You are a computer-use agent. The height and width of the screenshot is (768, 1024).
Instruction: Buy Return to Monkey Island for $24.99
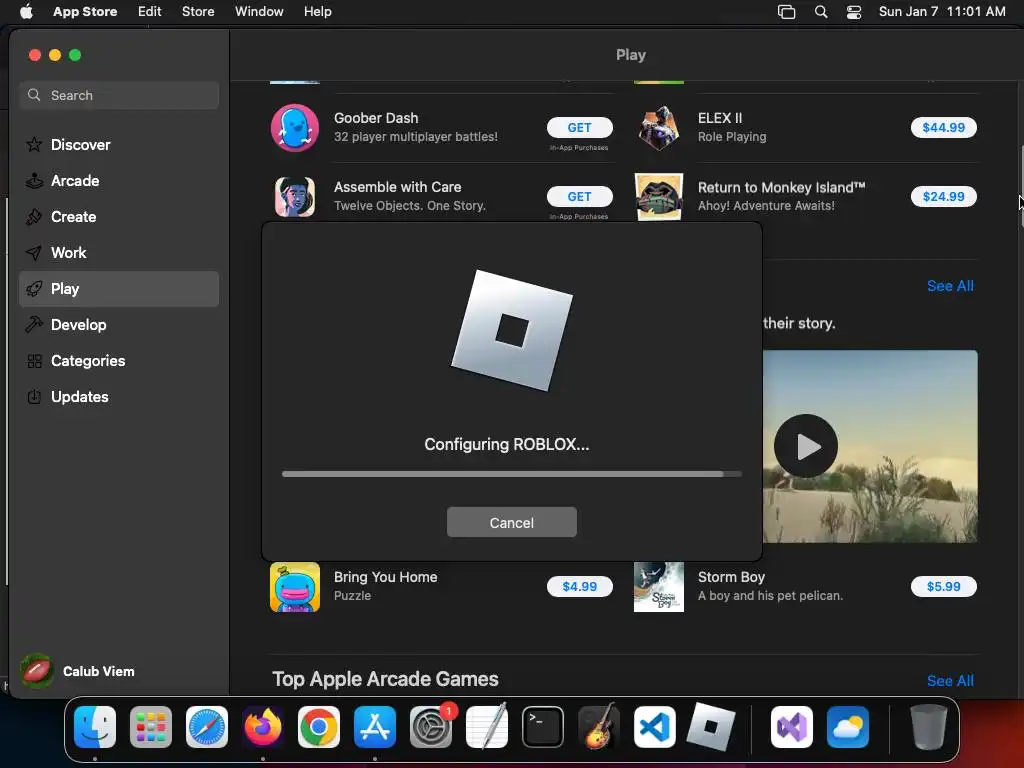pos(944,197)
